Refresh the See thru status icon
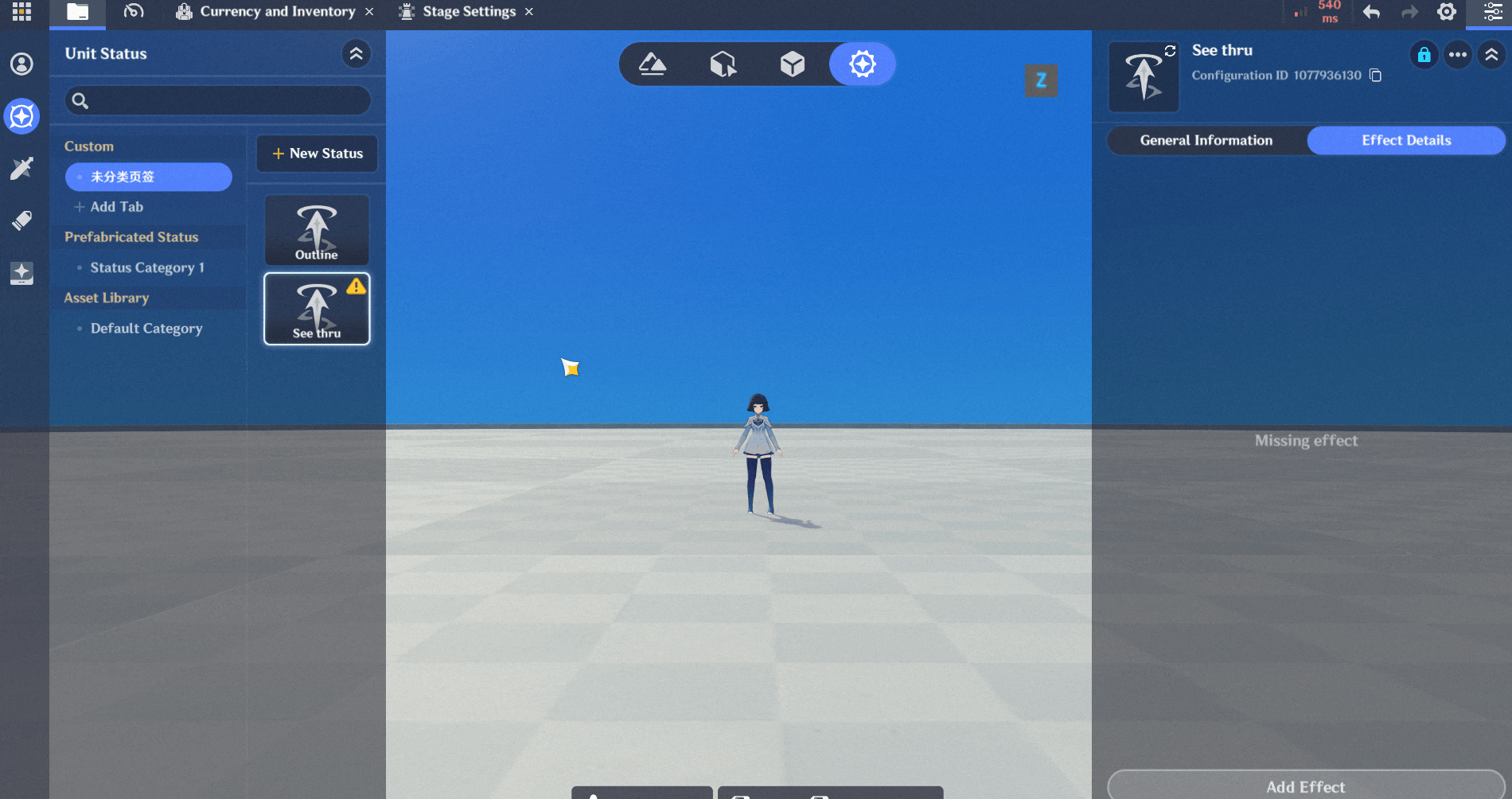The height and width of the screenshot is (799, 1512). (x=1170, y=51)
